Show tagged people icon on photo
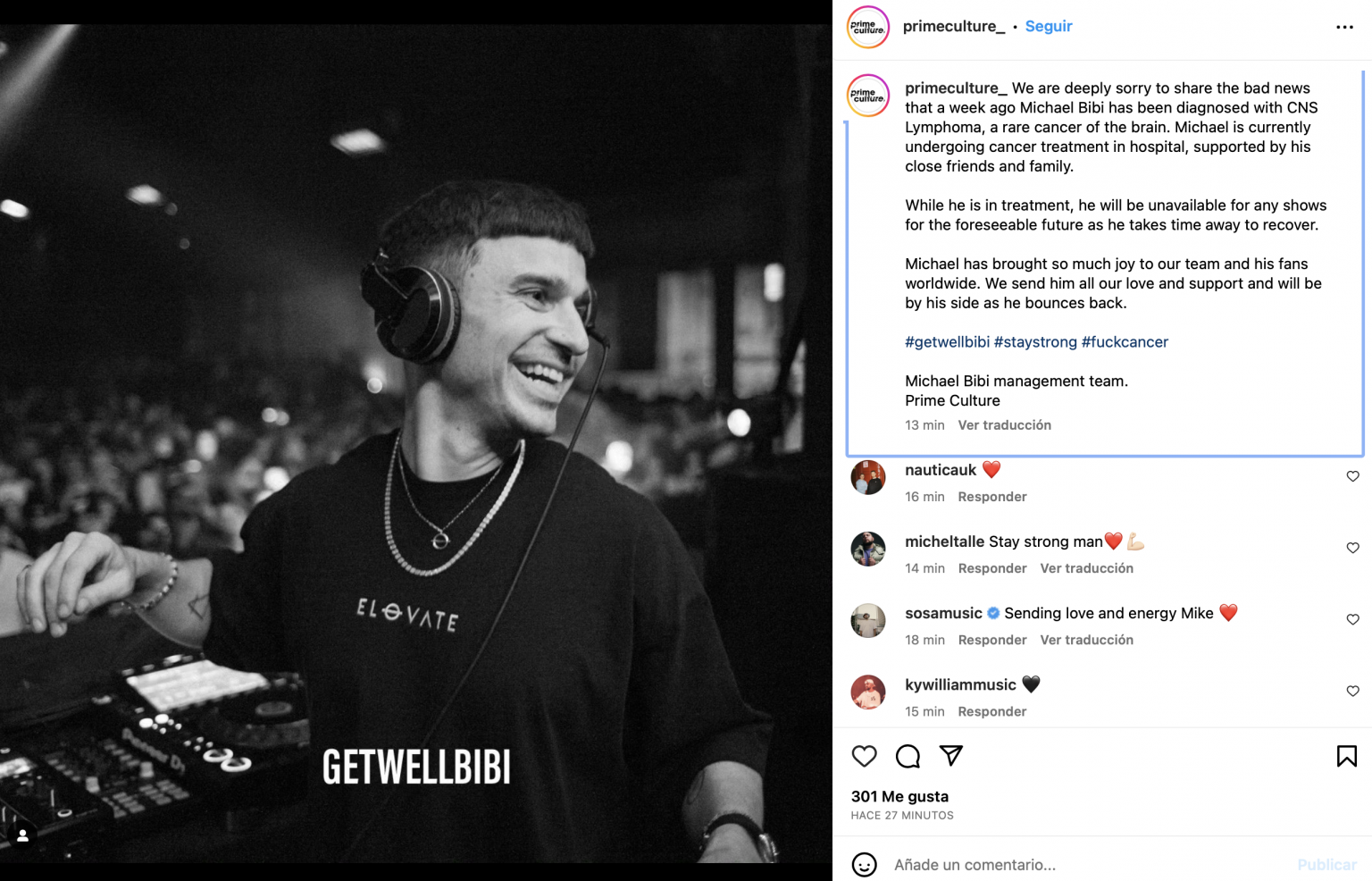 23,835
